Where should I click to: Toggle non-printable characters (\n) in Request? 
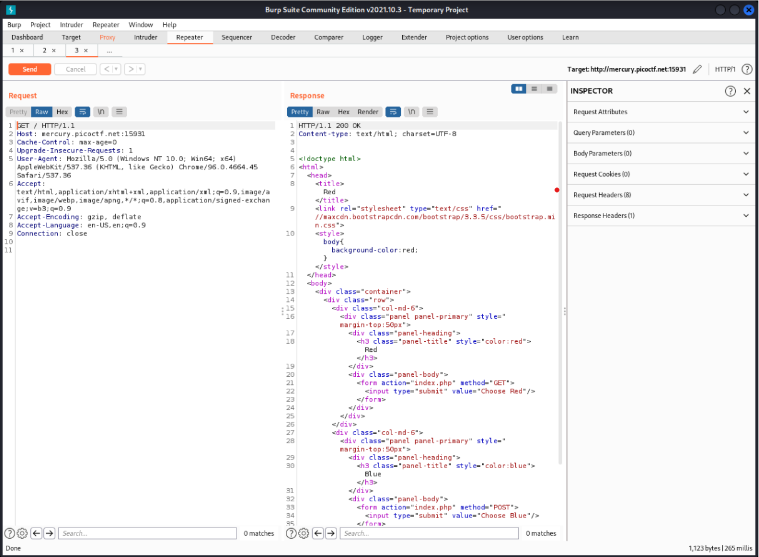click(x=101, y=112)
